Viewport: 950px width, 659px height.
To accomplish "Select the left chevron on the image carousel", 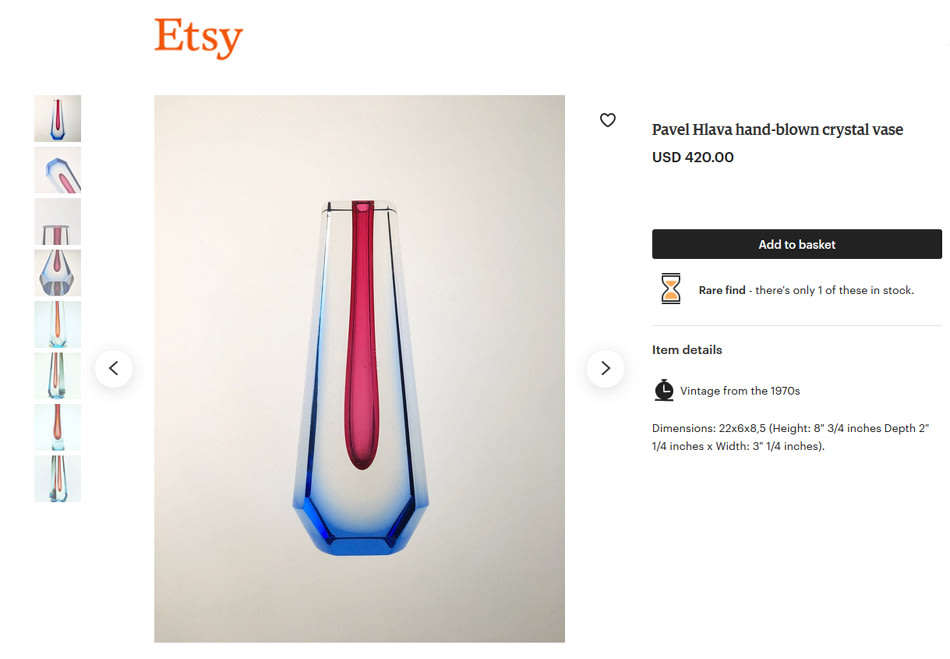I will coord(114,368).
